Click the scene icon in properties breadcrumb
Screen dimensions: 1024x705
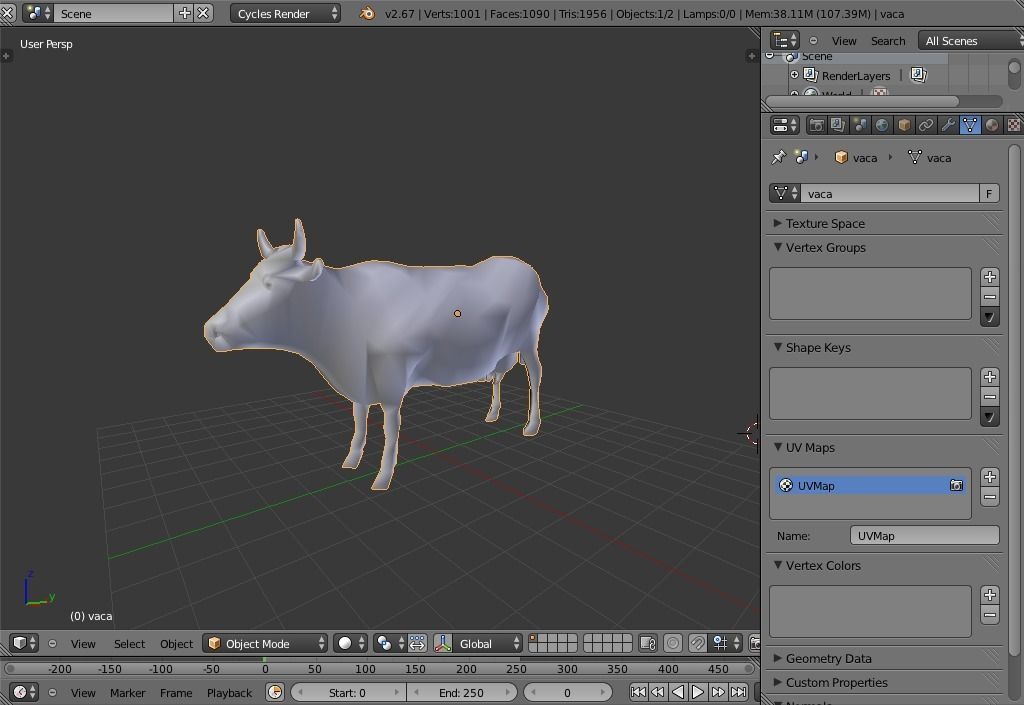pyautogui.click(x=801, y=157)
